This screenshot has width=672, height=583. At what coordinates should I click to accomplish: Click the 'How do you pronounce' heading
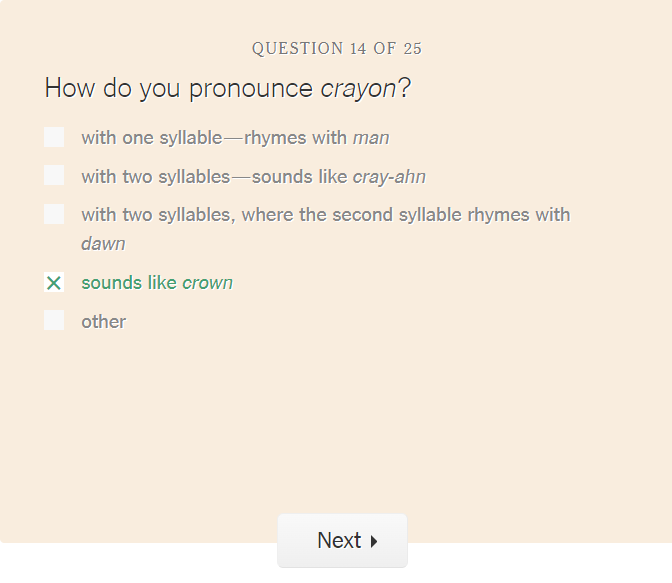point(179,88)
